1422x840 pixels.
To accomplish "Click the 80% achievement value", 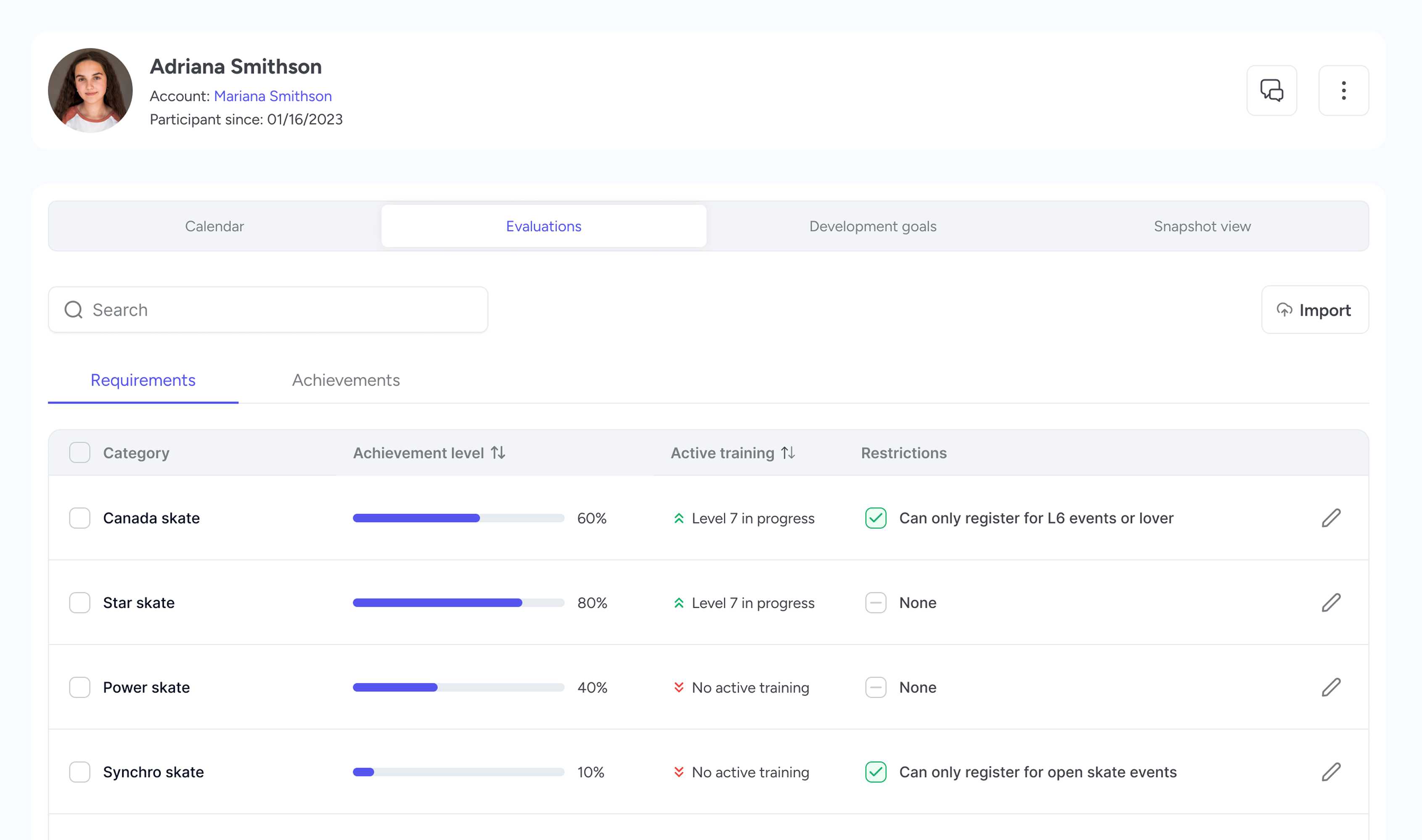I will click(592, 603).
